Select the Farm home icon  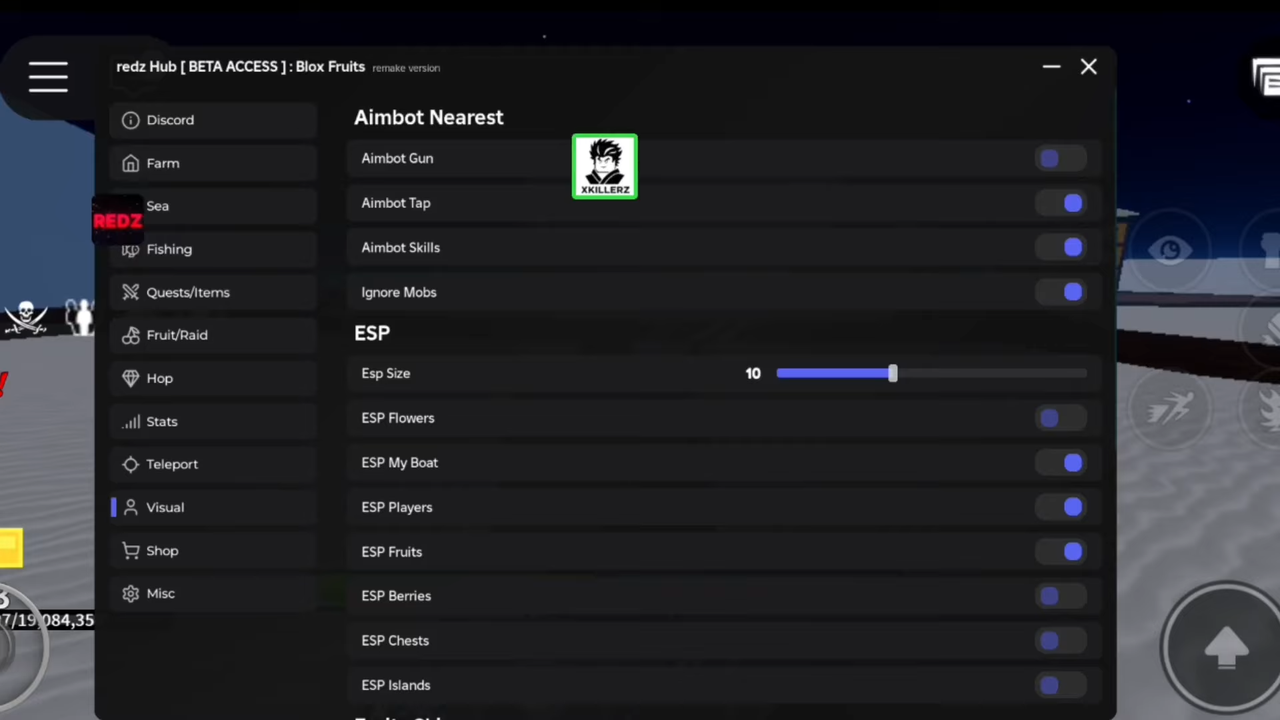pyautogui.click(x=130, y=163)
